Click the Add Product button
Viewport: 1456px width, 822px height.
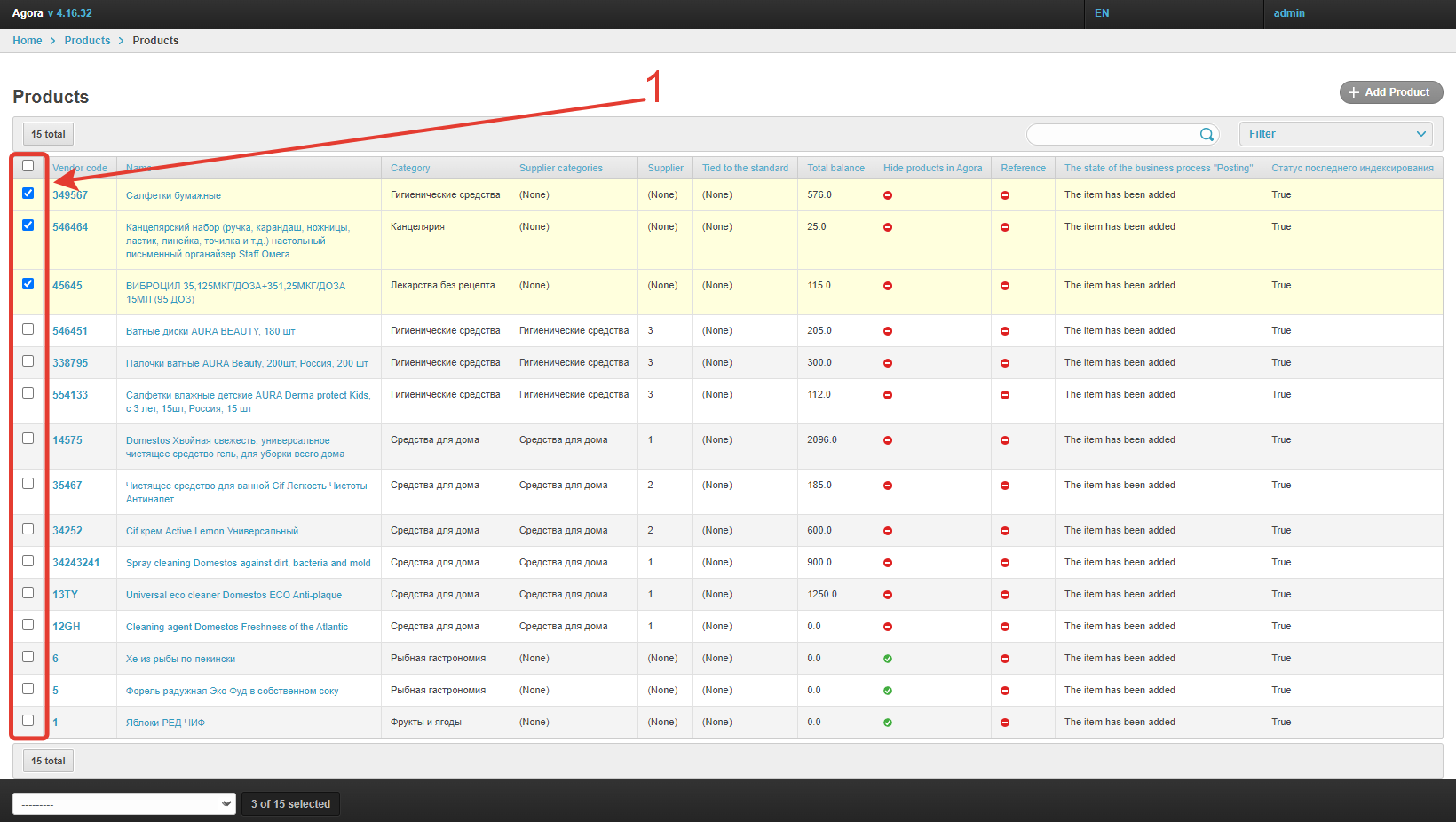click(x=1390, y=92)
